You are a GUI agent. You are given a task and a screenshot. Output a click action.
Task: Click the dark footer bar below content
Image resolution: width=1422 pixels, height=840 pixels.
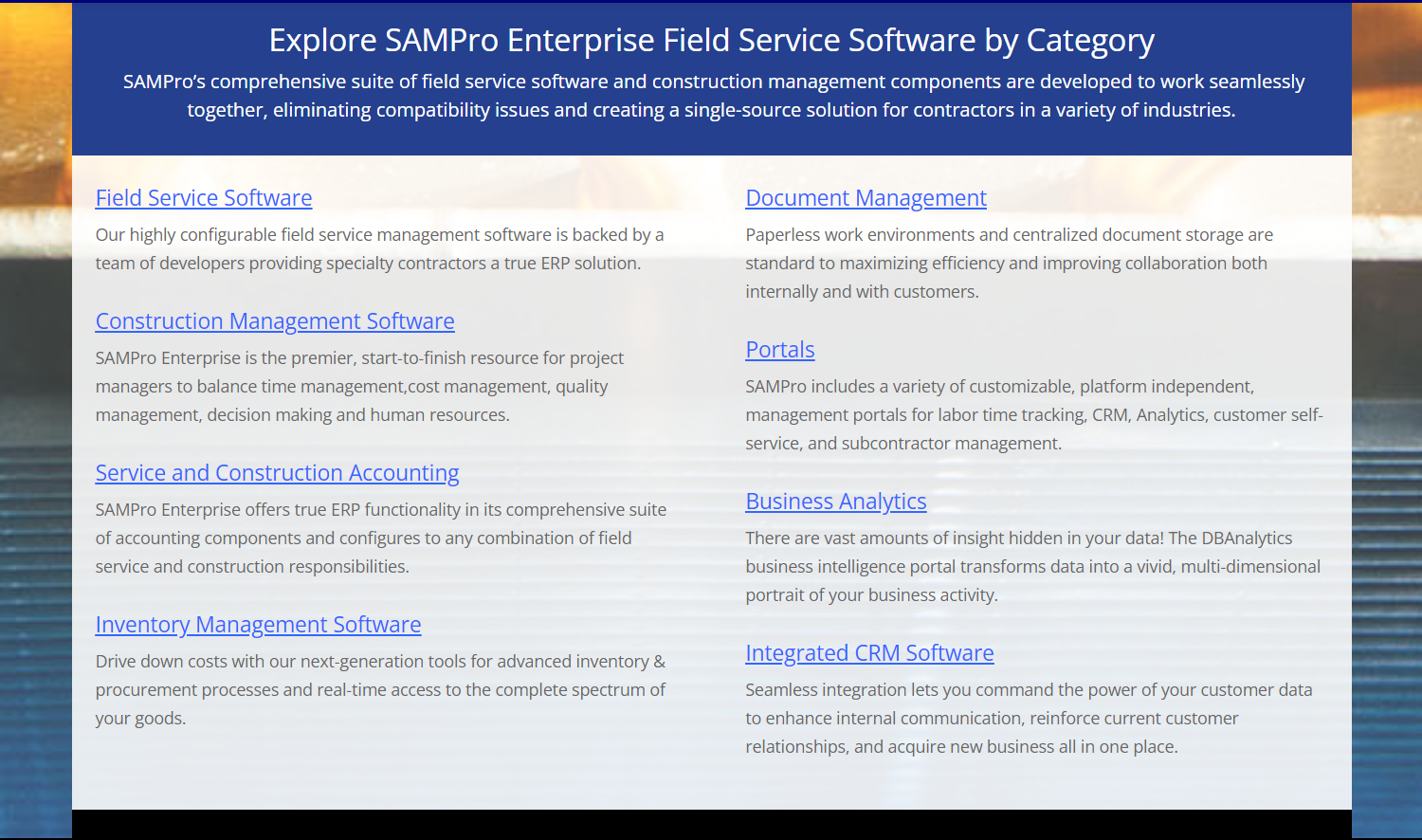[711, 823]
